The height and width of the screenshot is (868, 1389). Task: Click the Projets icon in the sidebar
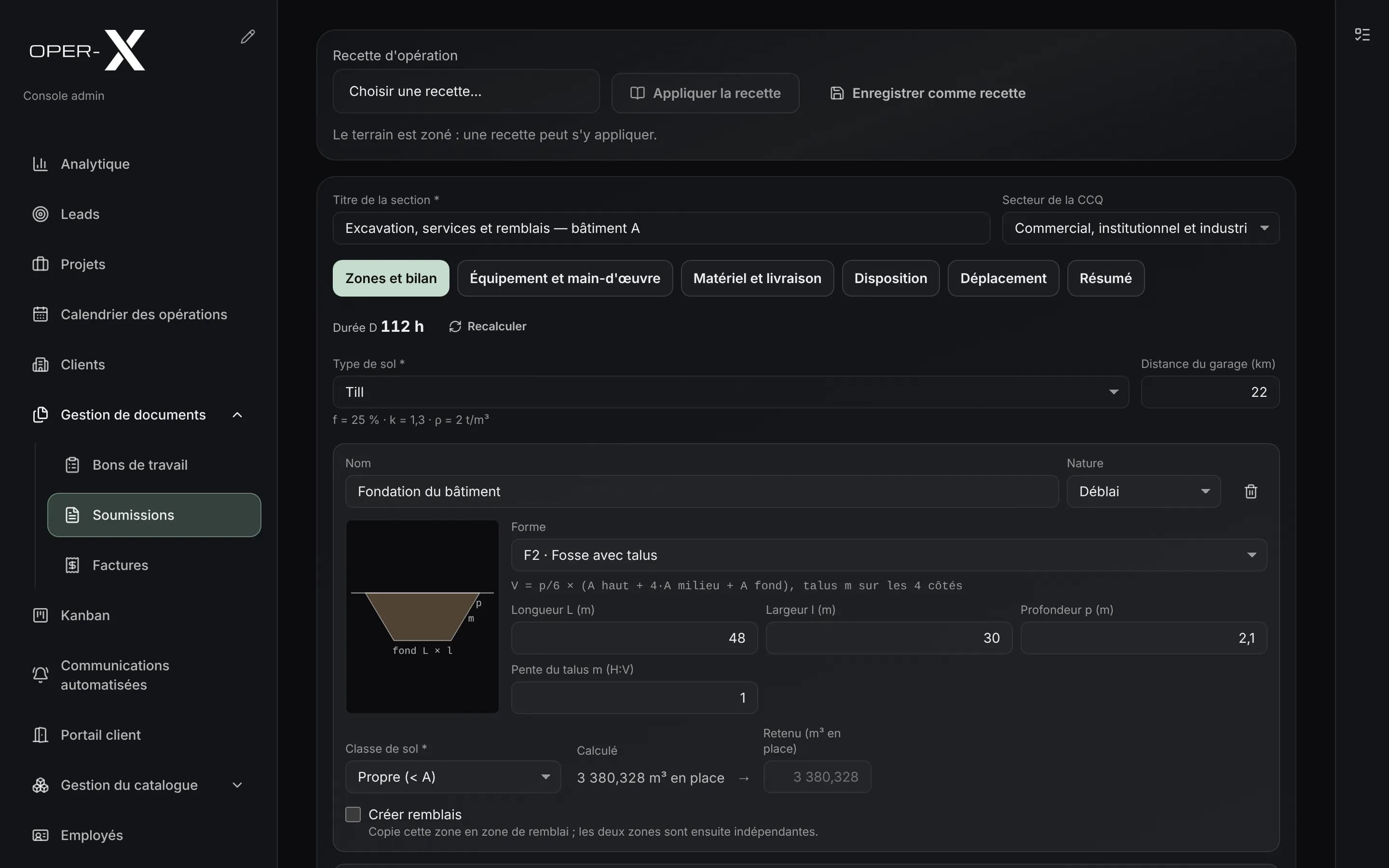pyautogui.click(x=40, y=264)
